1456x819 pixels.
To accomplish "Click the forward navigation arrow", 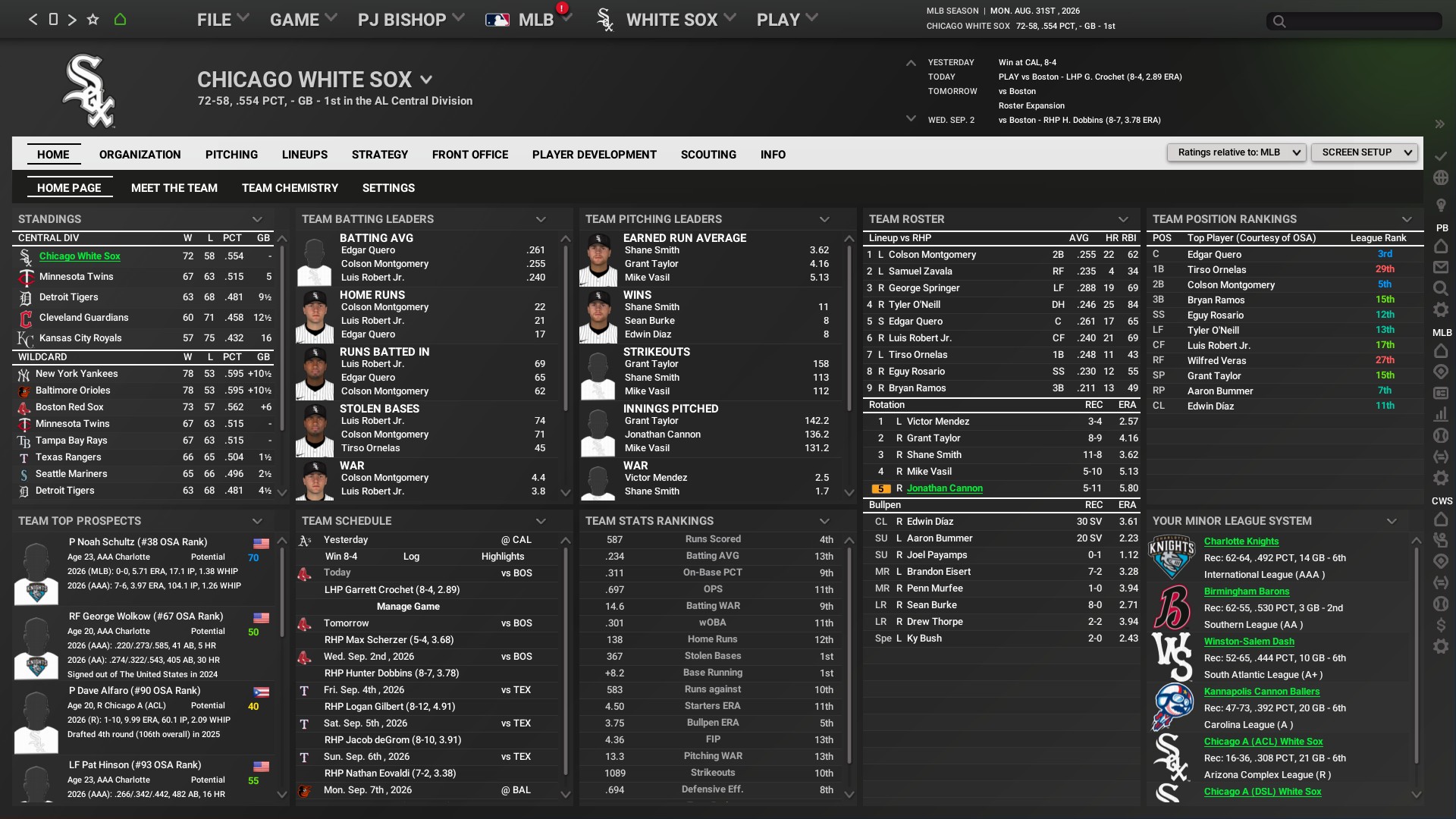I will 72,20.
